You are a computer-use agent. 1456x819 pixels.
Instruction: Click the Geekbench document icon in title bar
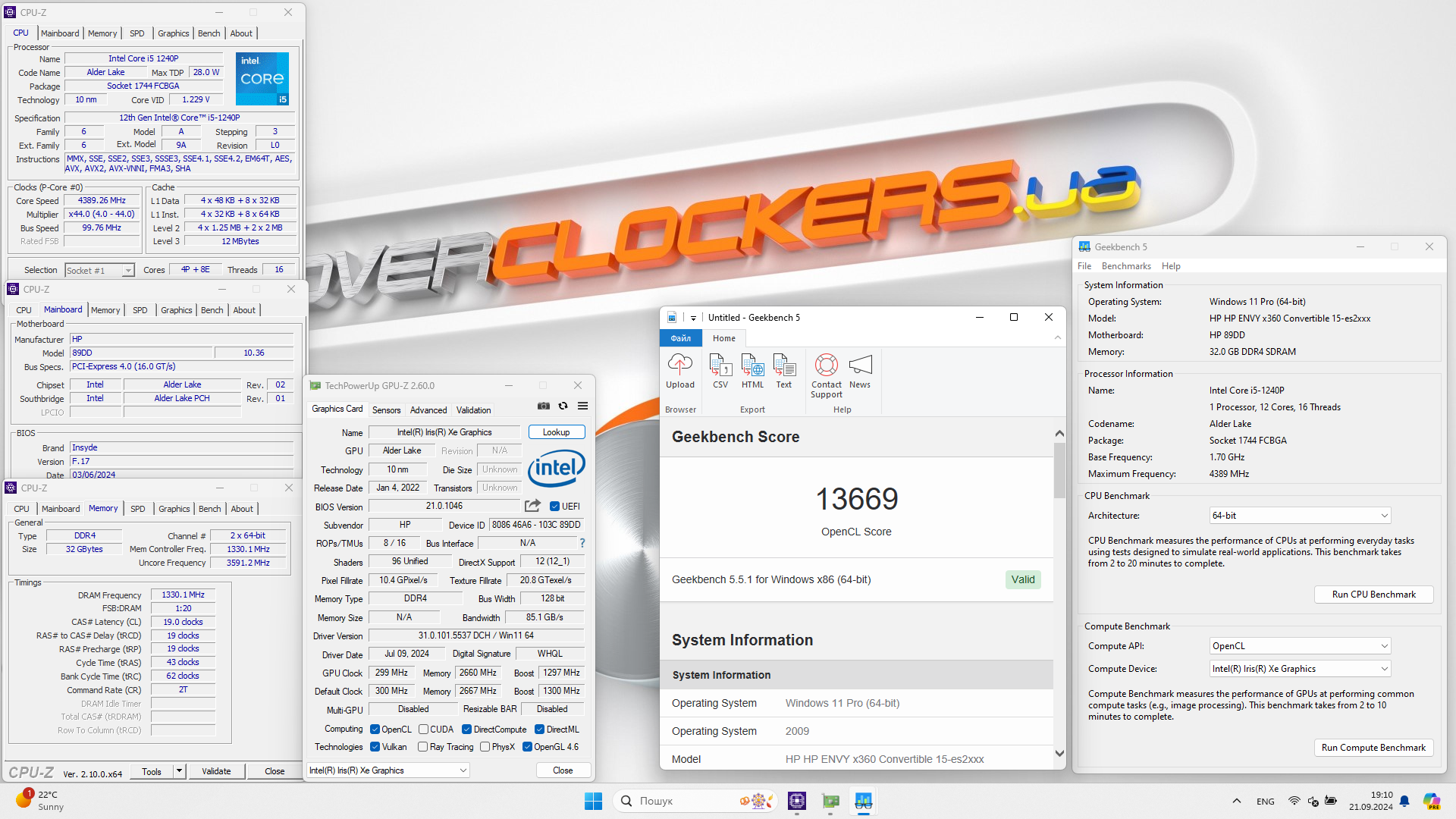pyautogui.click(x=672, y=318)
